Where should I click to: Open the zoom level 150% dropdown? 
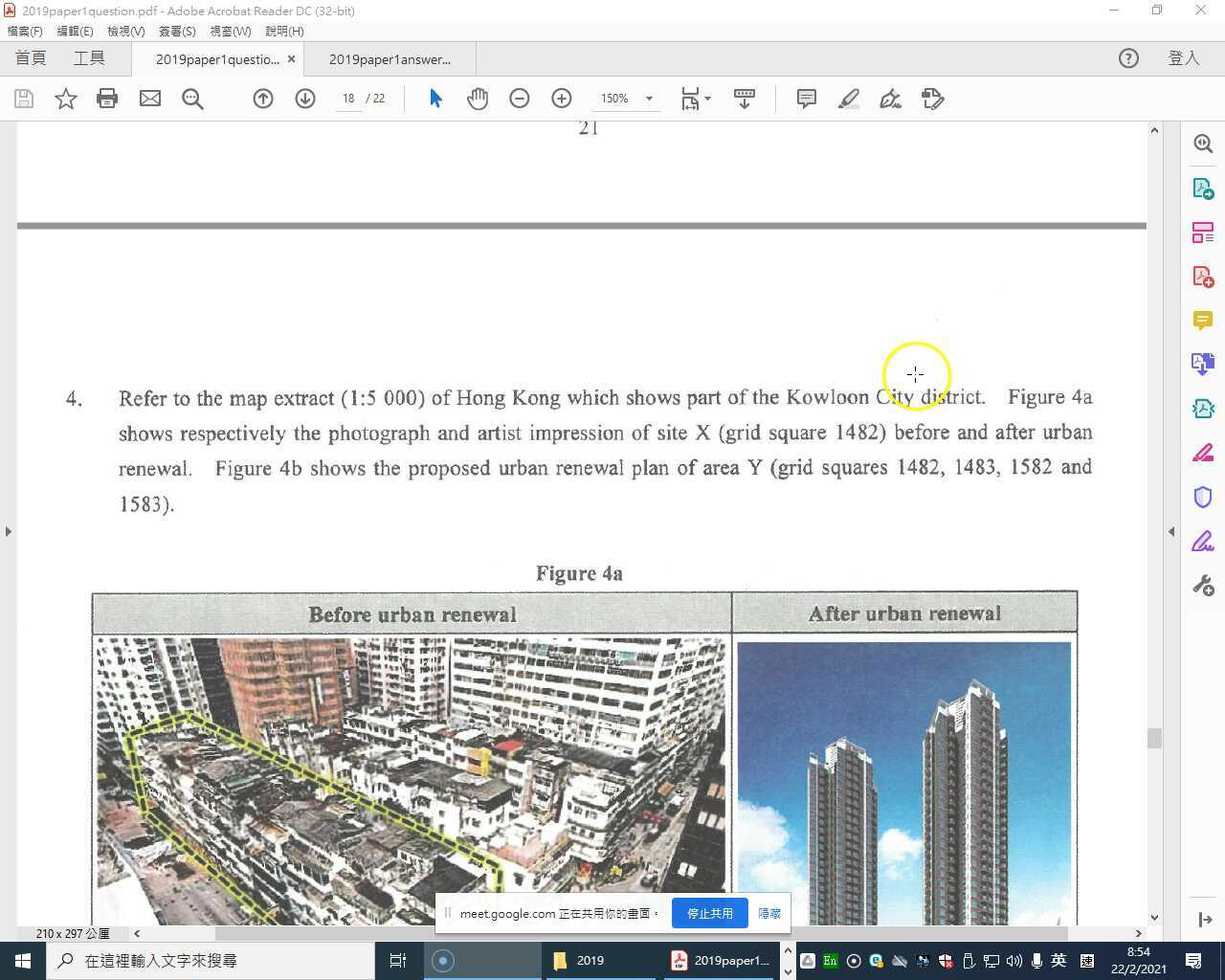click(650, 99)
